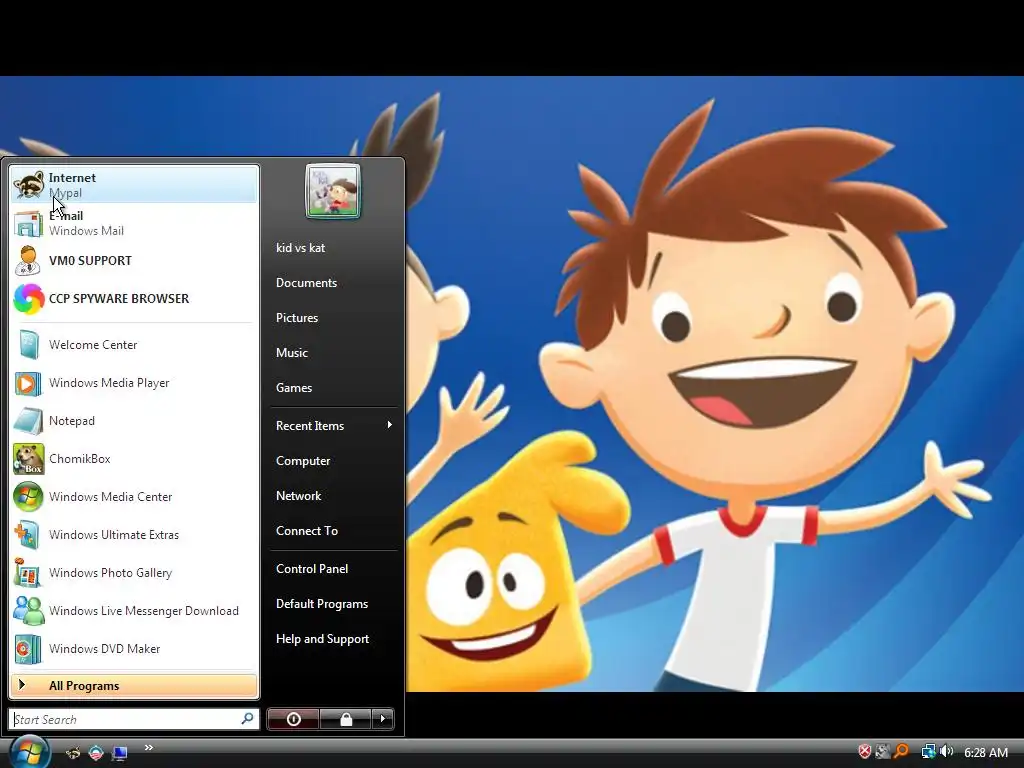Image resolution: width=1024 pixels, height=768 pixels.
Task: Select Connect To in Start menu
Action: (334, 531)
